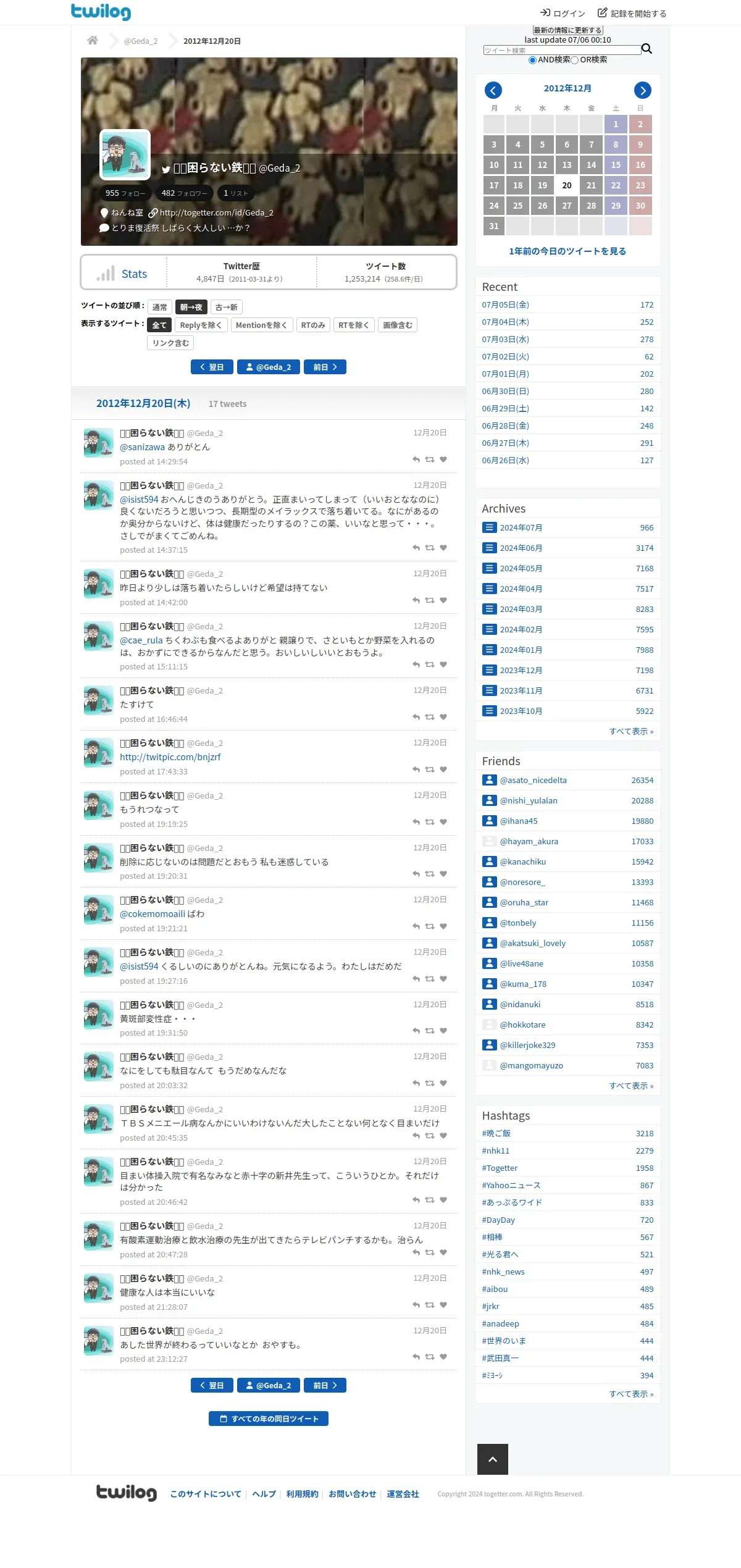Expand Hashtags with すべて表示
The image size is (741, 1568).
[x=631, y=1394]
